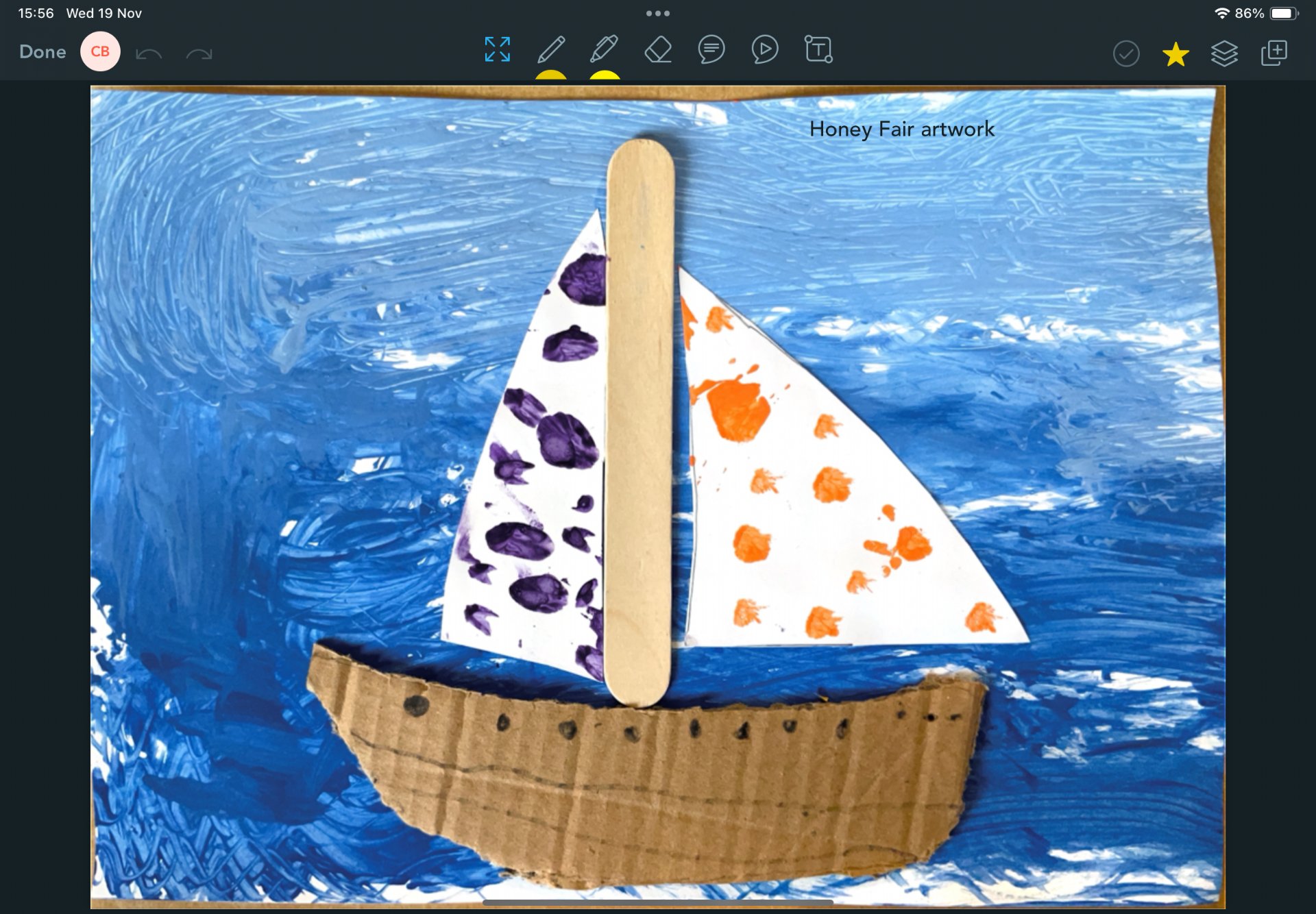Open the text comment bubble tool
This screenshot has width=1316, height=914.
(711, 50)
